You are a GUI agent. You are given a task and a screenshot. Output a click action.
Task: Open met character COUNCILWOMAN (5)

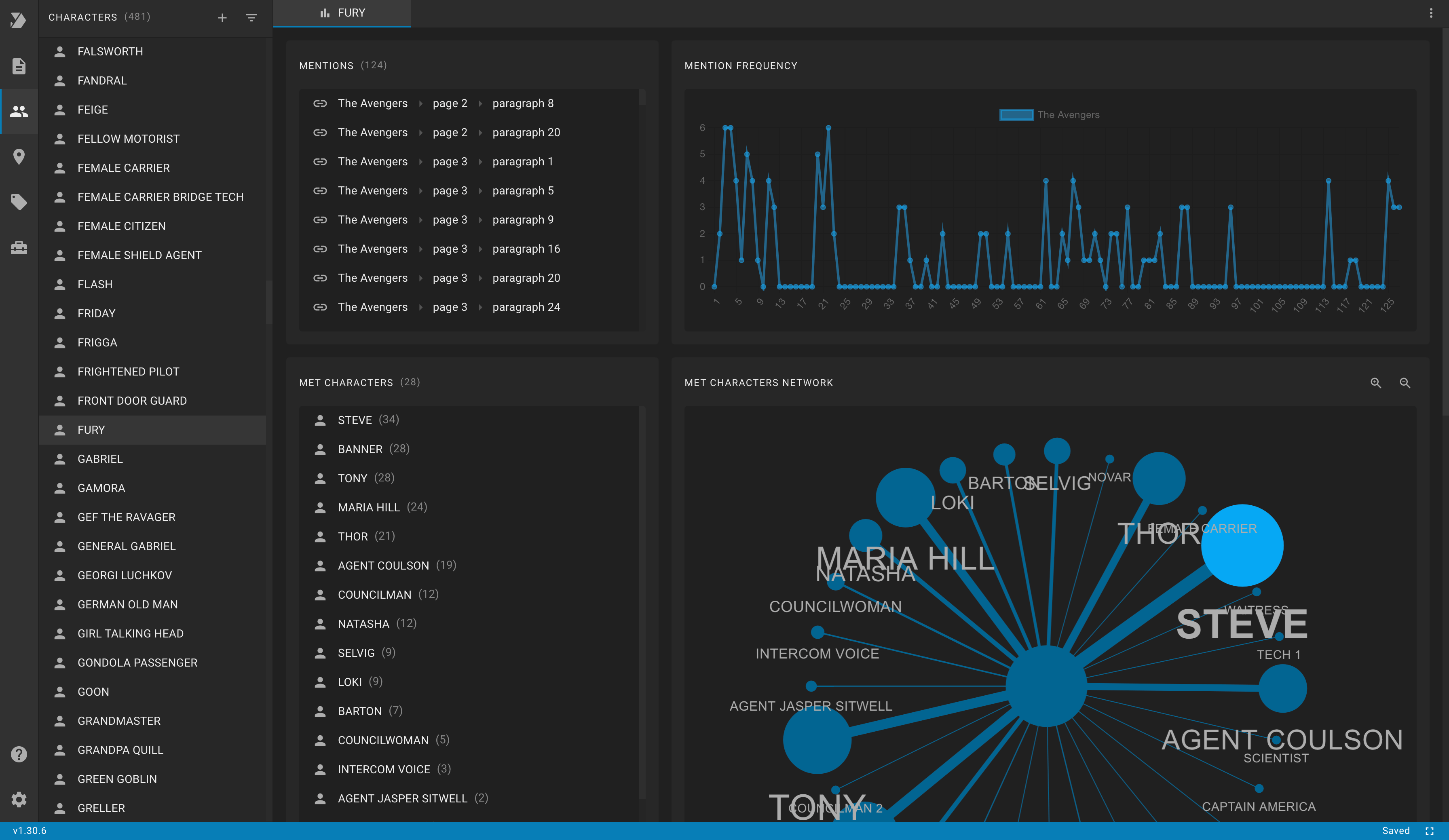tap(469, 741)
